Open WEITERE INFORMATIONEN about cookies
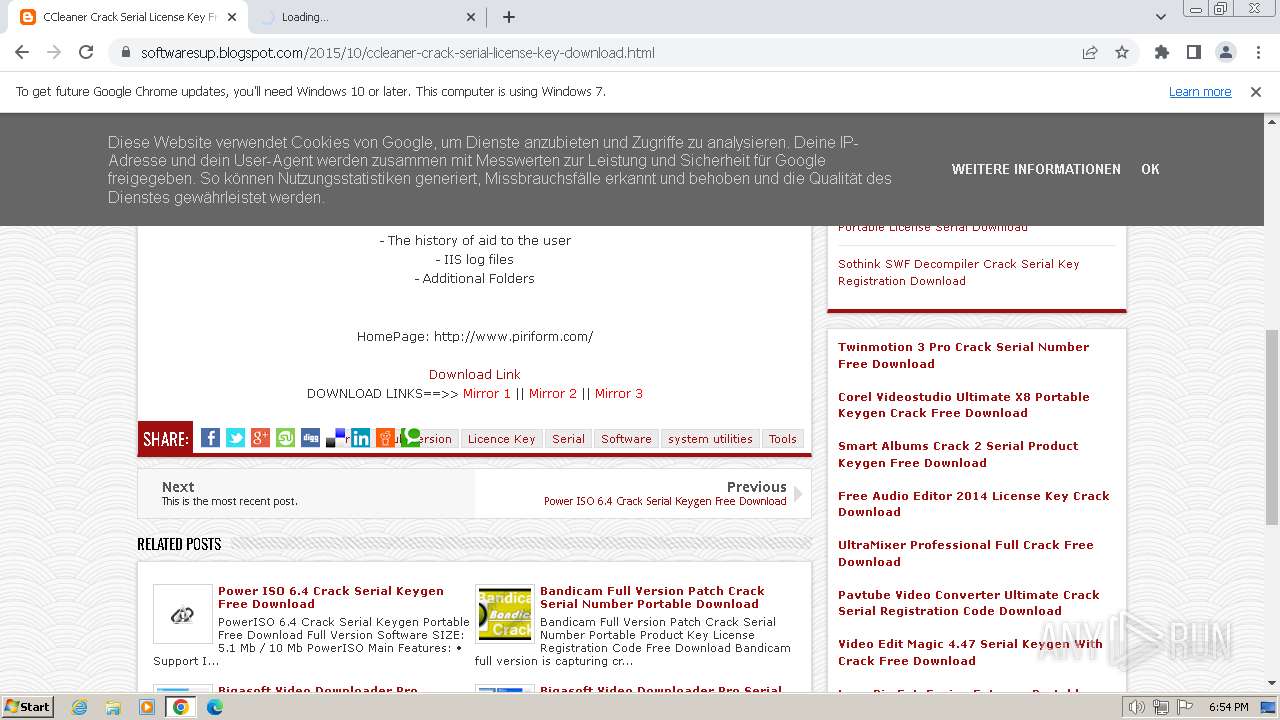This screenshot has height=720, width=1280. (1036, 169)
